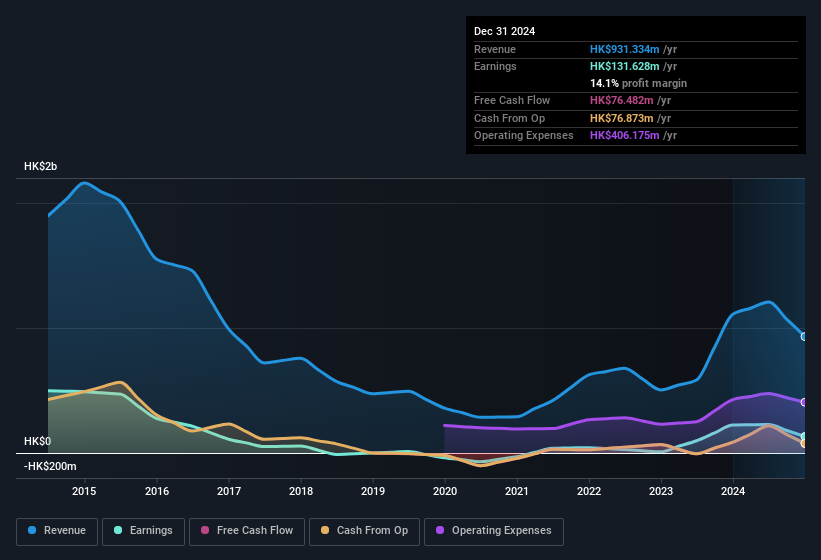Toggle the Free Cash Flow legend button
This screenshot has width=821, height=560.
coord(247,531)
